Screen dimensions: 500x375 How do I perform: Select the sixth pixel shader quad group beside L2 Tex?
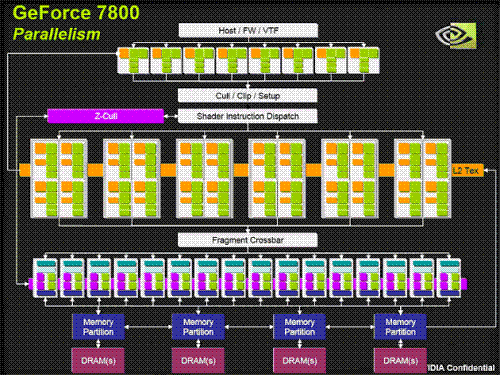point(423,179)
